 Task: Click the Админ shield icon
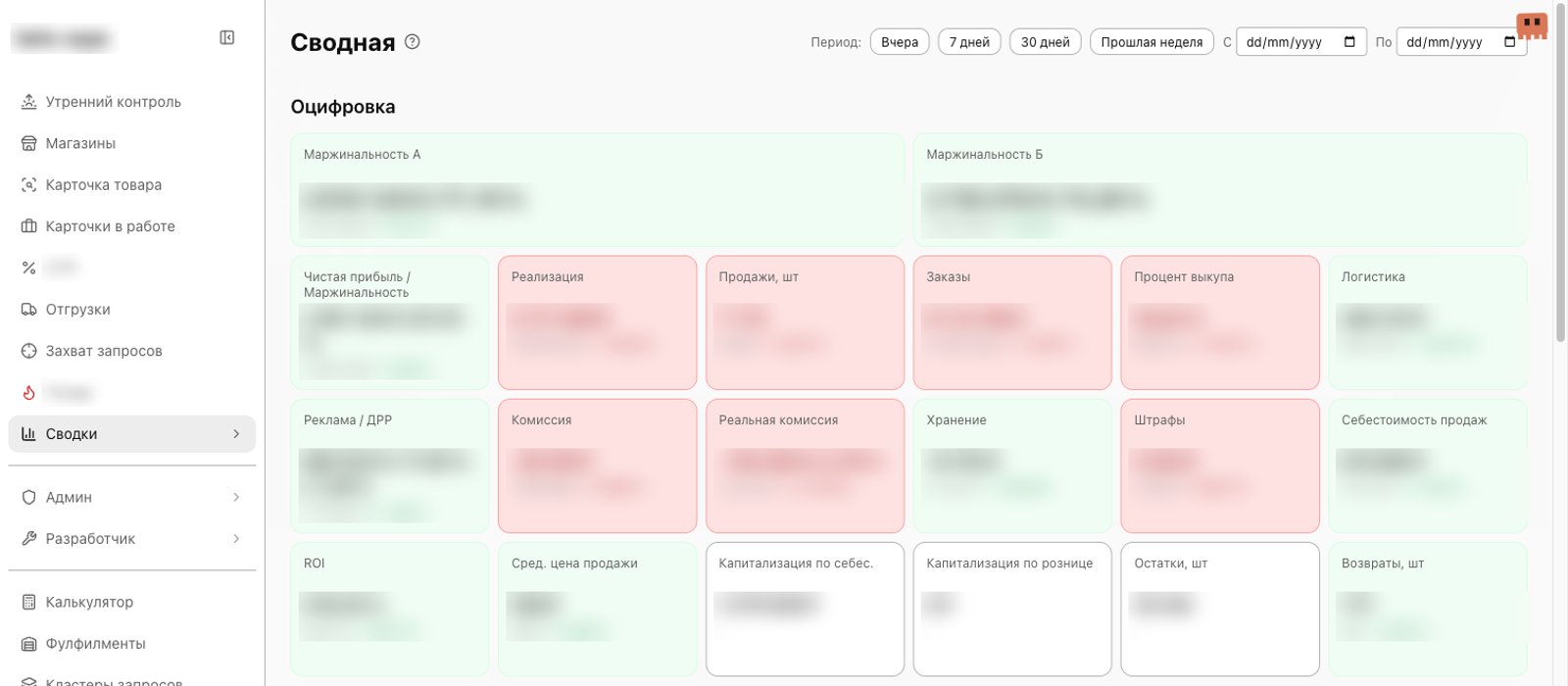point(29,497)
